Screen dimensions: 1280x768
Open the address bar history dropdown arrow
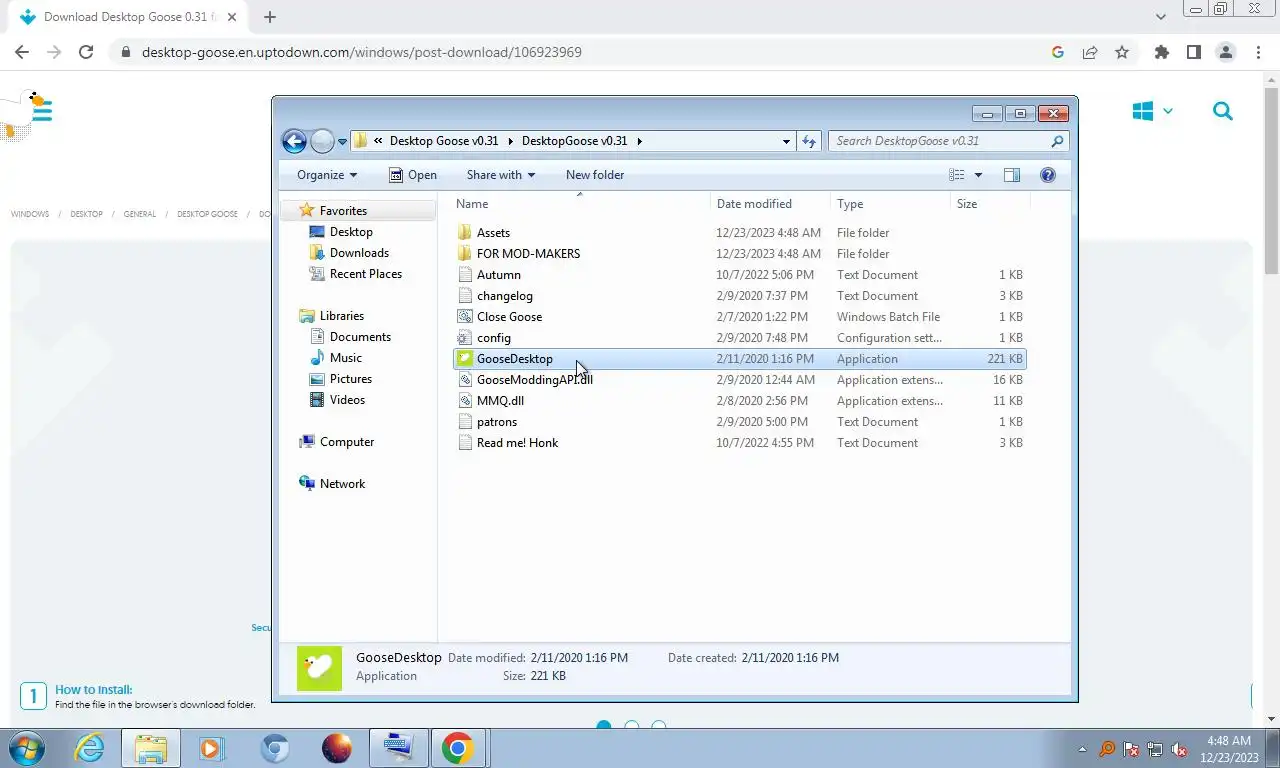(786, 141)
